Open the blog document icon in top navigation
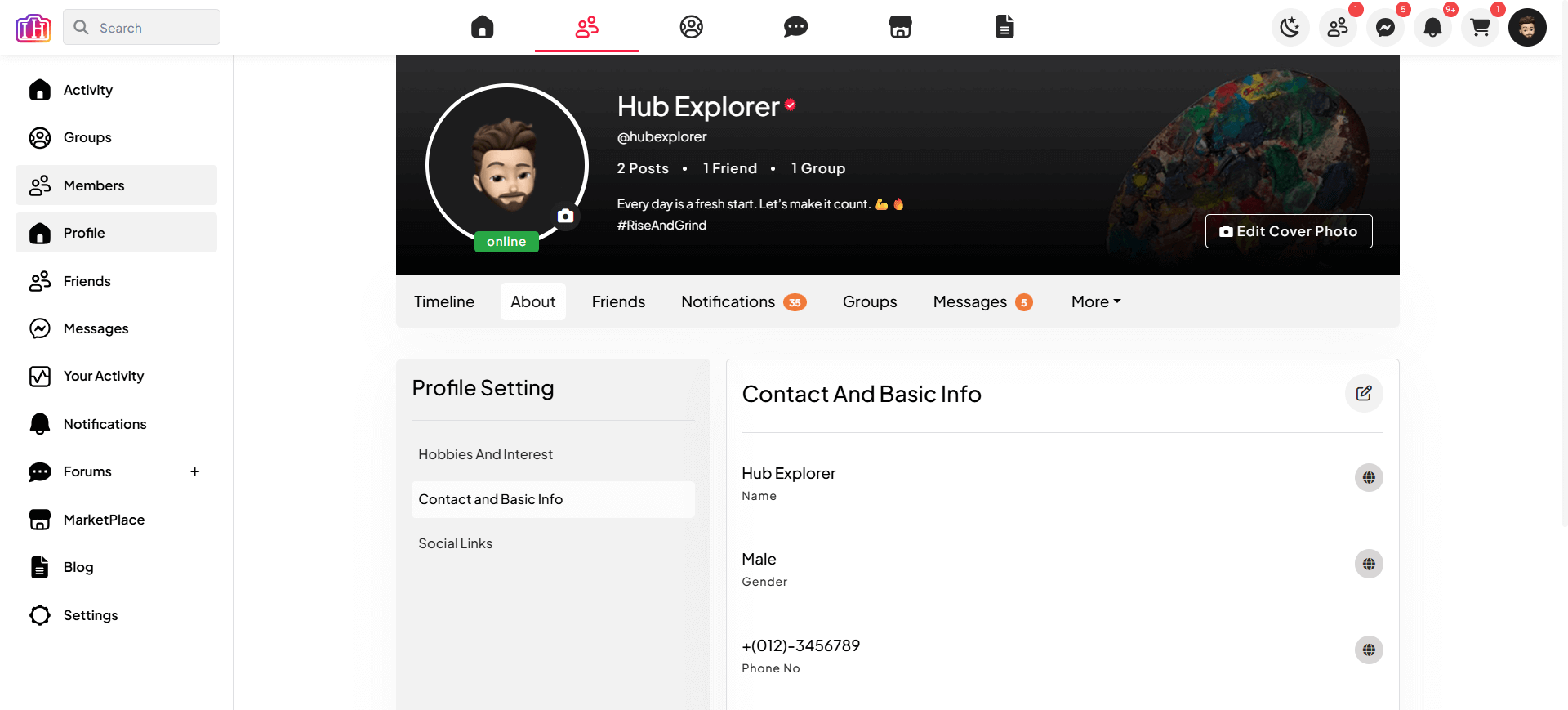Viewport: 1568px width, 710px height. (x=1004, y=27)
